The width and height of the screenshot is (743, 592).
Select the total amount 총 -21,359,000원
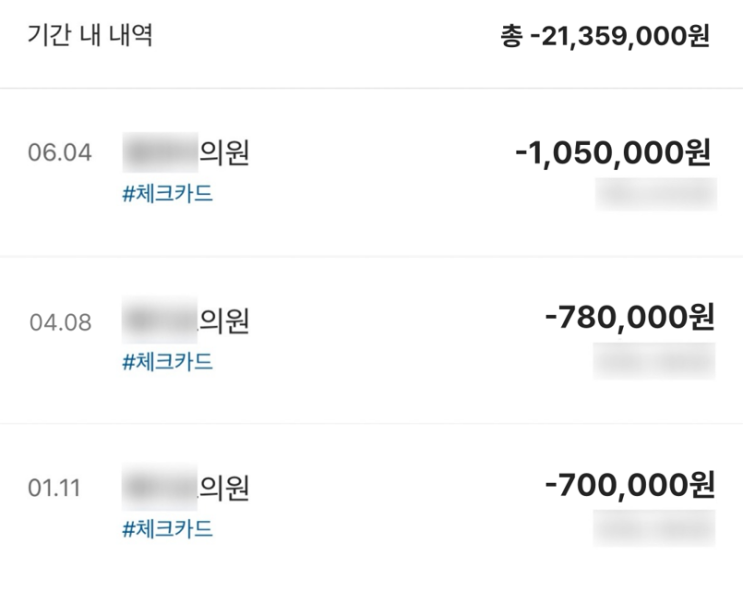(605, 37)
